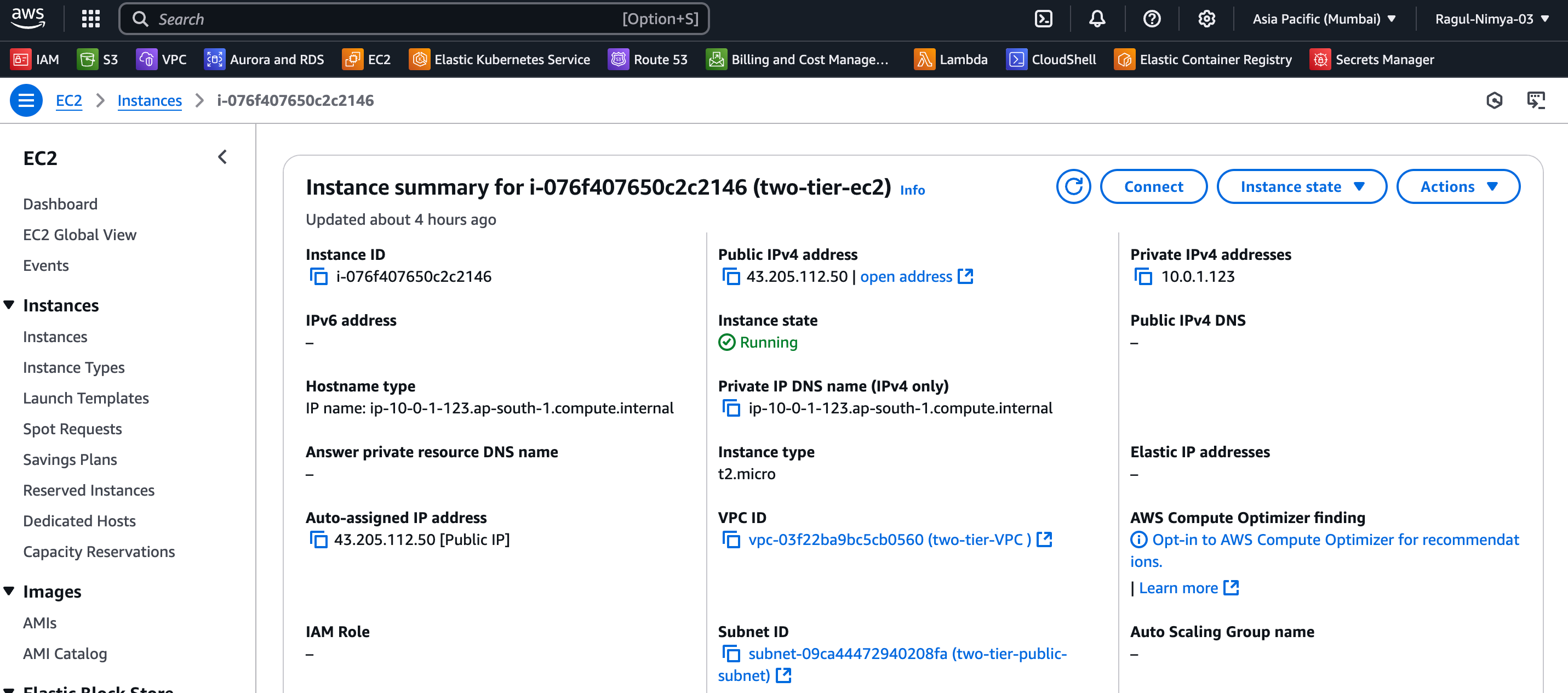Open CloudShell terminal icon in top bar
1568x693 pixels.
coord(1043,19)
